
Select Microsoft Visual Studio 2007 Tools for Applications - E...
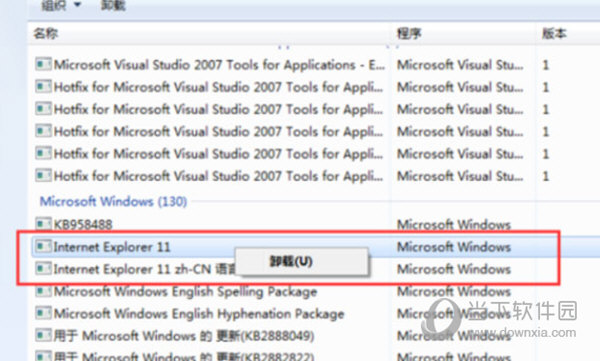coord(219,65)
